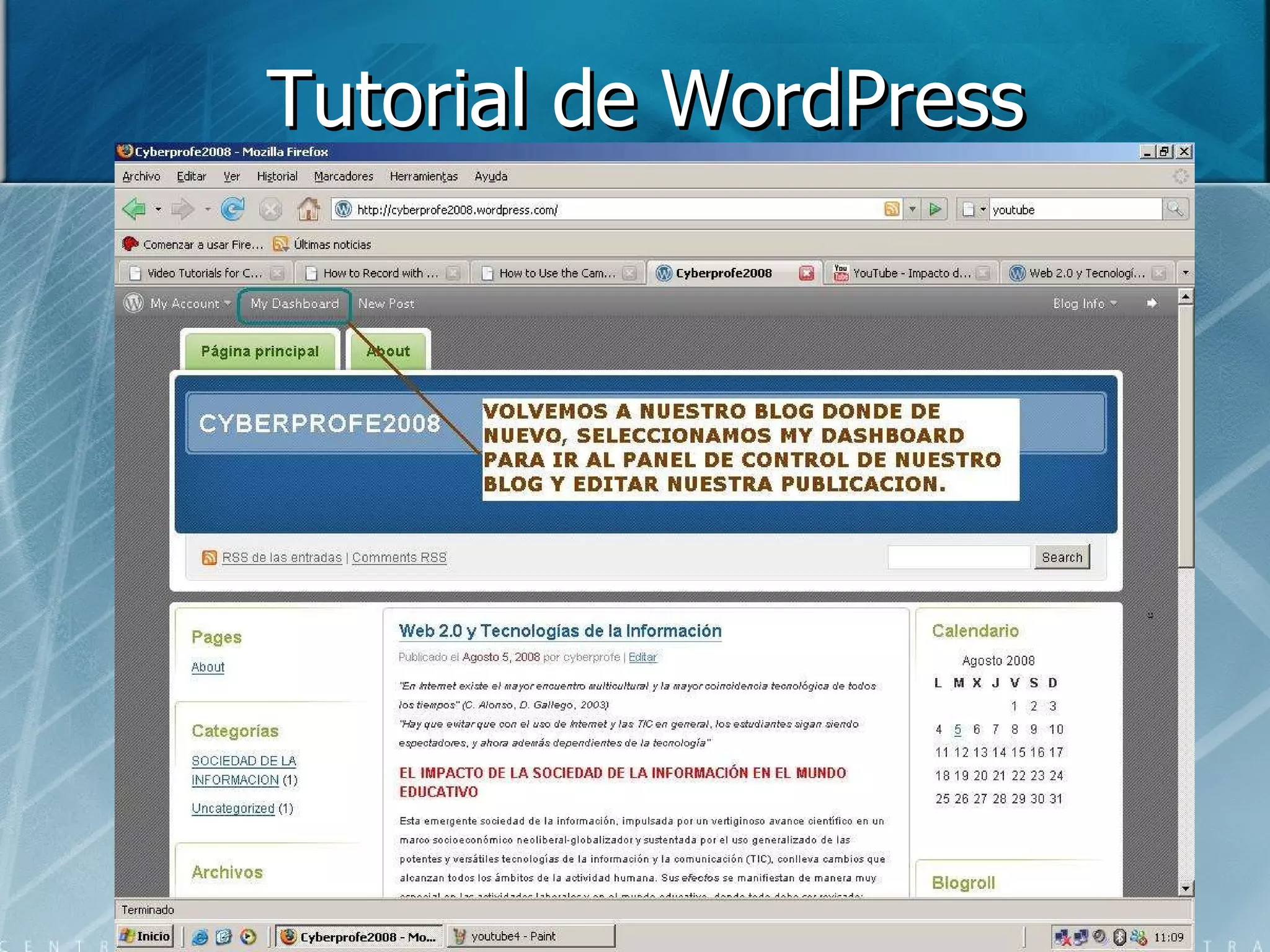Viewport: 1270px width, 952px height.
Task: Click the search magnifier icon
Action: click(x=1175, y=209)
